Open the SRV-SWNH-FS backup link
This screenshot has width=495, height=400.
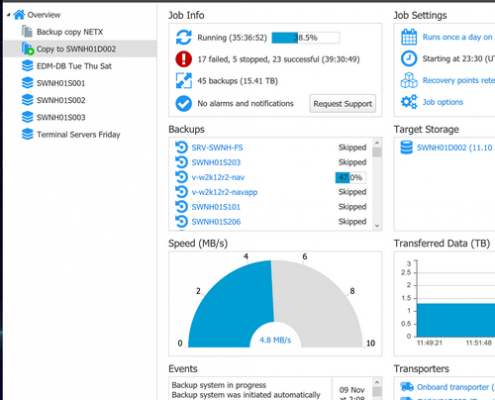[x=217, y=147]
